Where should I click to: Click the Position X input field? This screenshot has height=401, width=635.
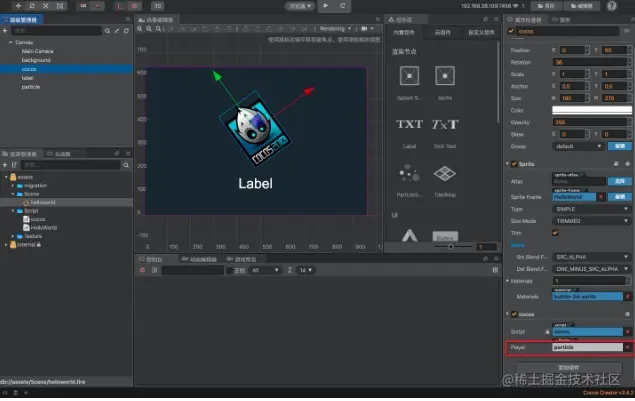[x=574, y=50]
